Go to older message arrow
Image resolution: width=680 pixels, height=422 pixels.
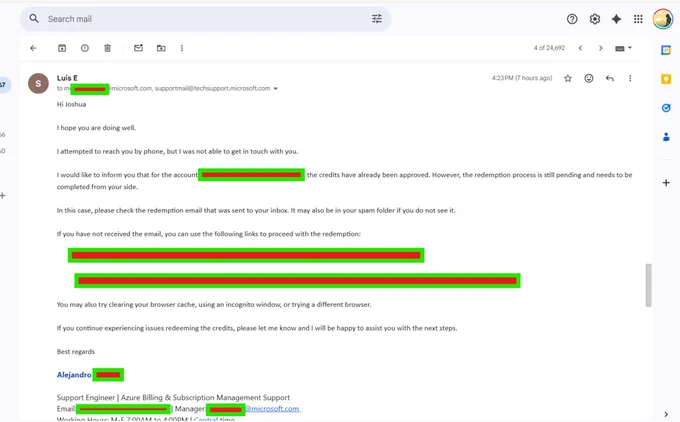click(601, 48)
